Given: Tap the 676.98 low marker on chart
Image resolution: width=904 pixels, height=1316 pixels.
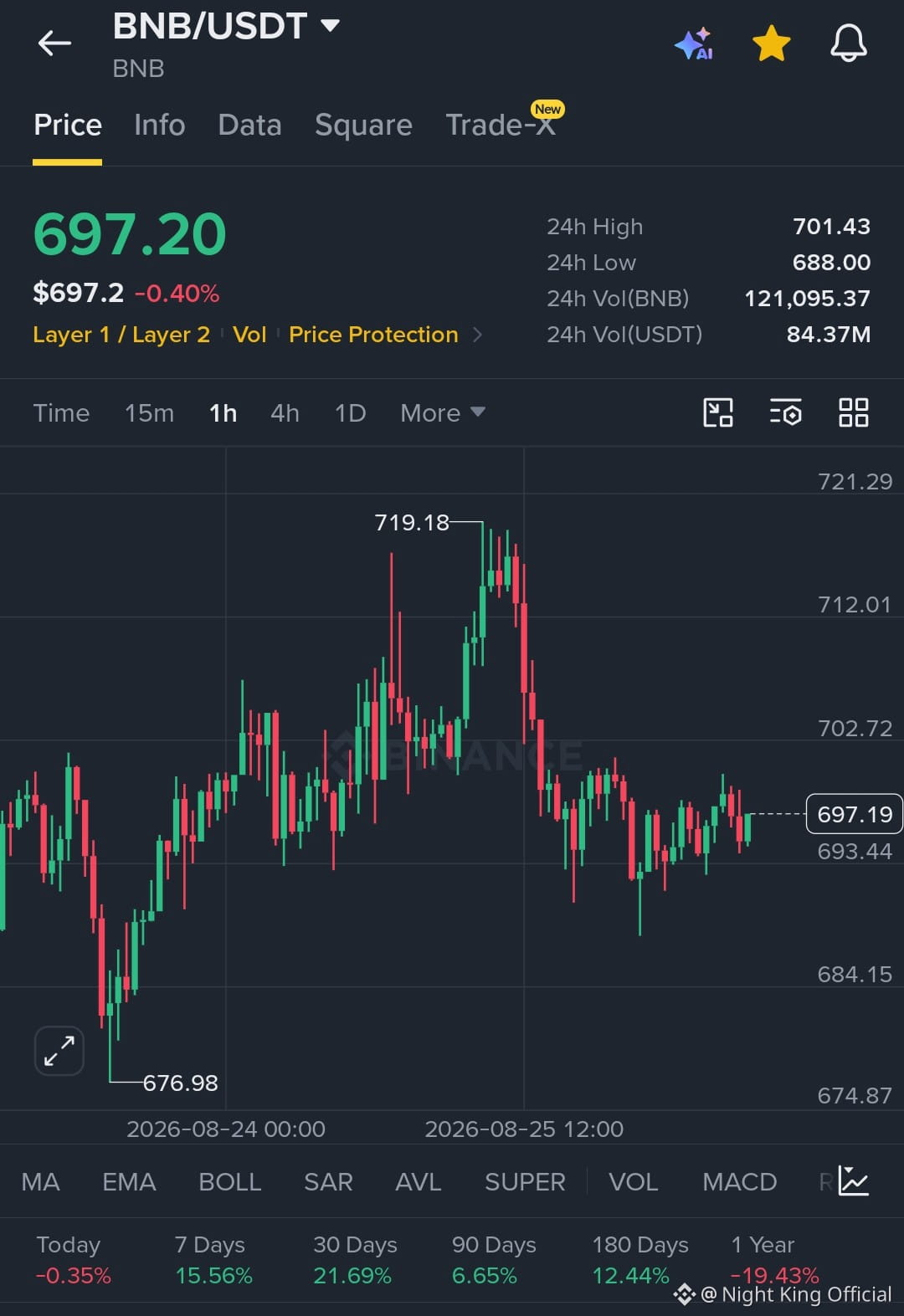Looking at the screenshot, I should [x=180, y=1083].
